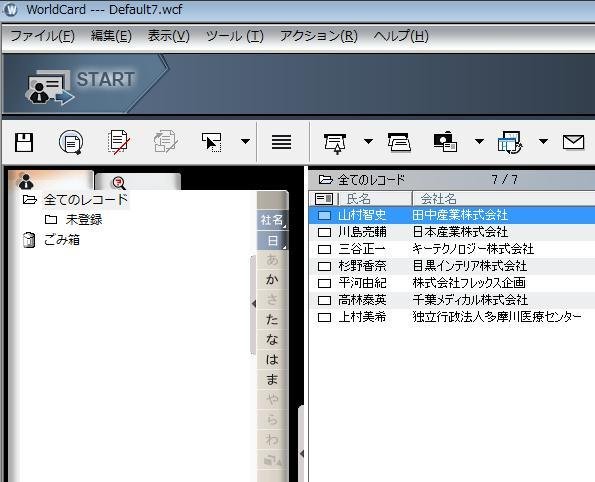The image size is (595, 482).
Task: Jump to ら index
Action: pyautogui.click(x=272, y=420)
